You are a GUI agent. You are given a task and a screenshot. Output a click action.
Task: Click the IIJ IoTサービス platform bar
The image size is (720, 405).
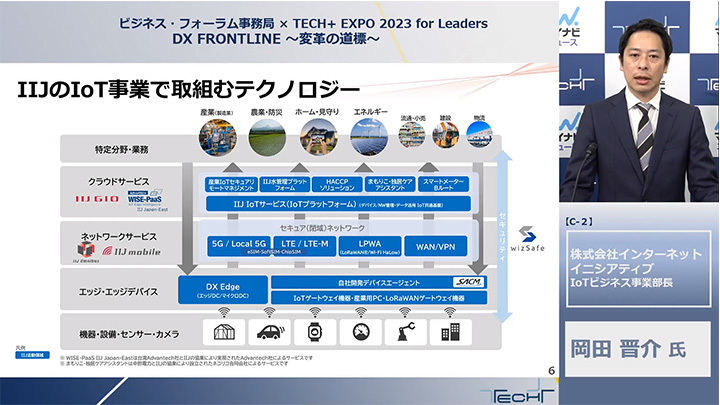click(x=338, y=204)
